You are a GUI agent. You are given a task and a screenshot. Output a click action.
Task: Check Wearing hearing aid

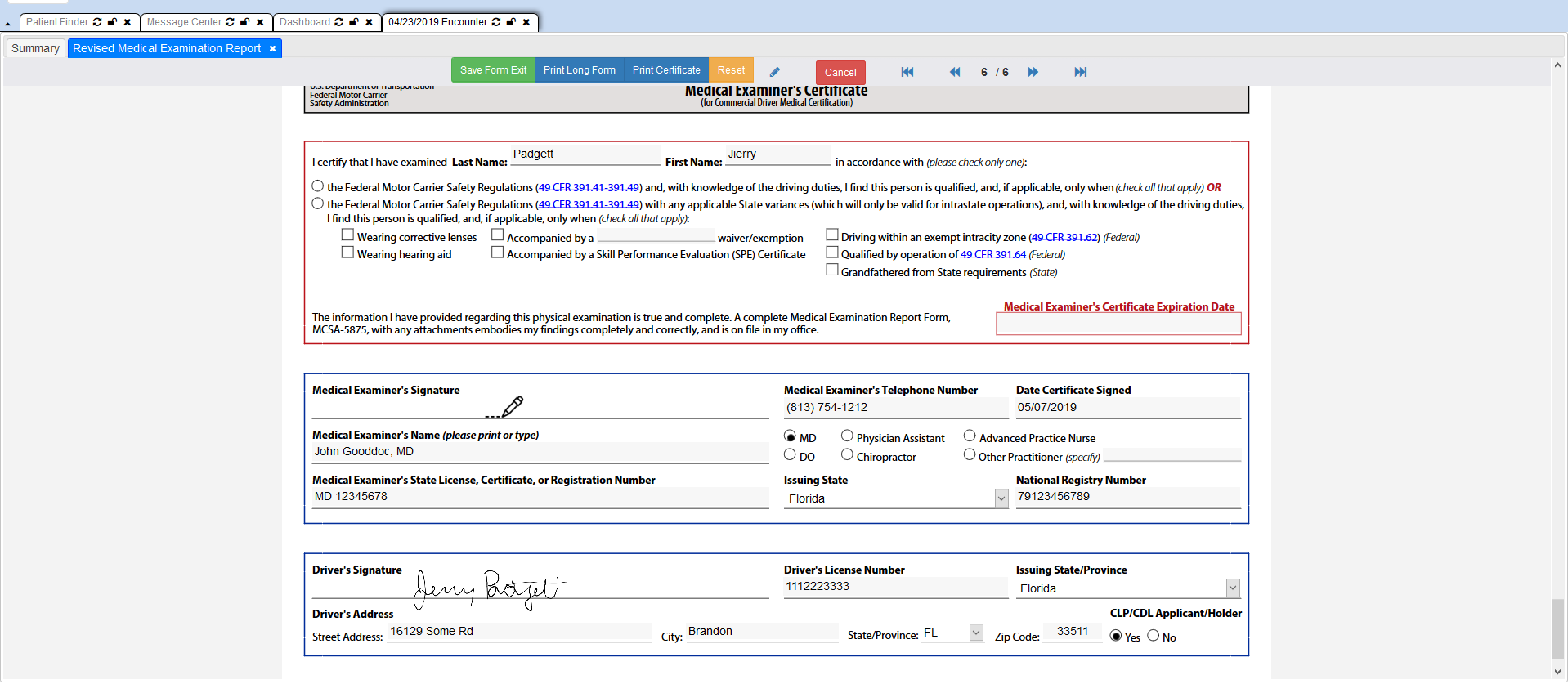coord(347,252)
